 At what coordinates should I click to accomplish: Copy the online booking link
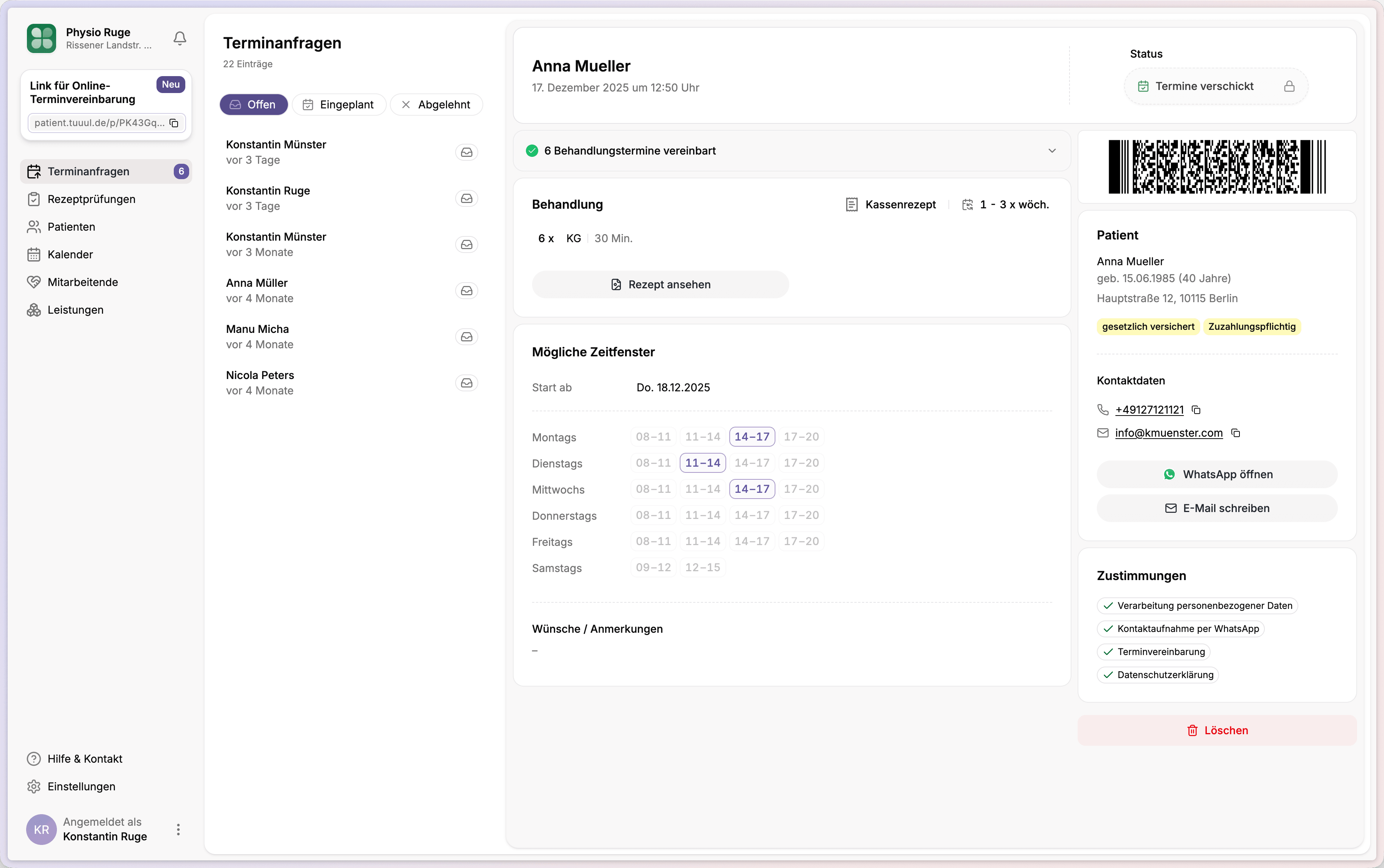174,123
